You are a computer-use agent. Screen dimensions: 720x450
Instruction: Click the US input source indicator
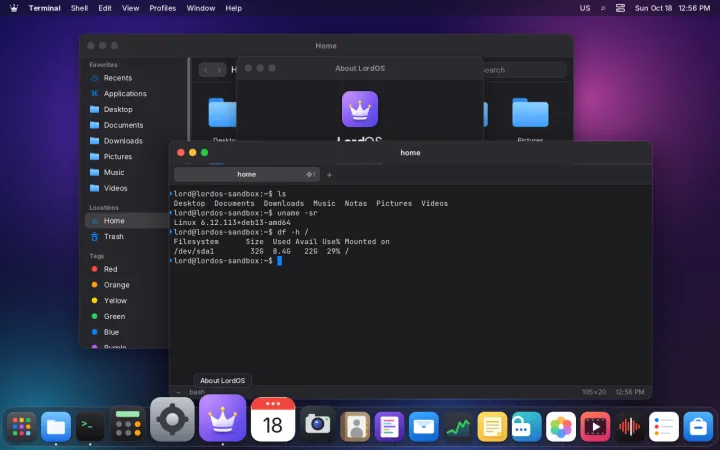585,8
